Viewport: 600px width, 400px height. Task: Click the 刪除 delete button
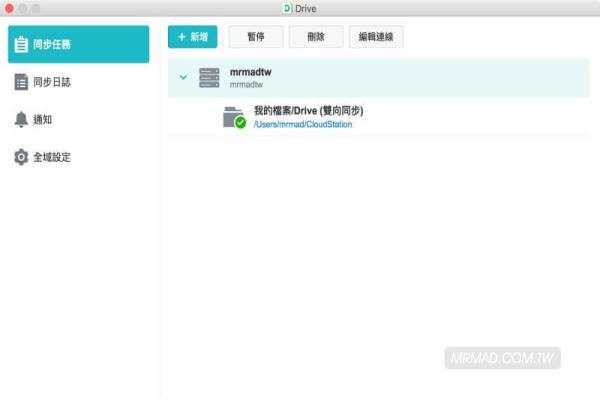pos(316,37)
